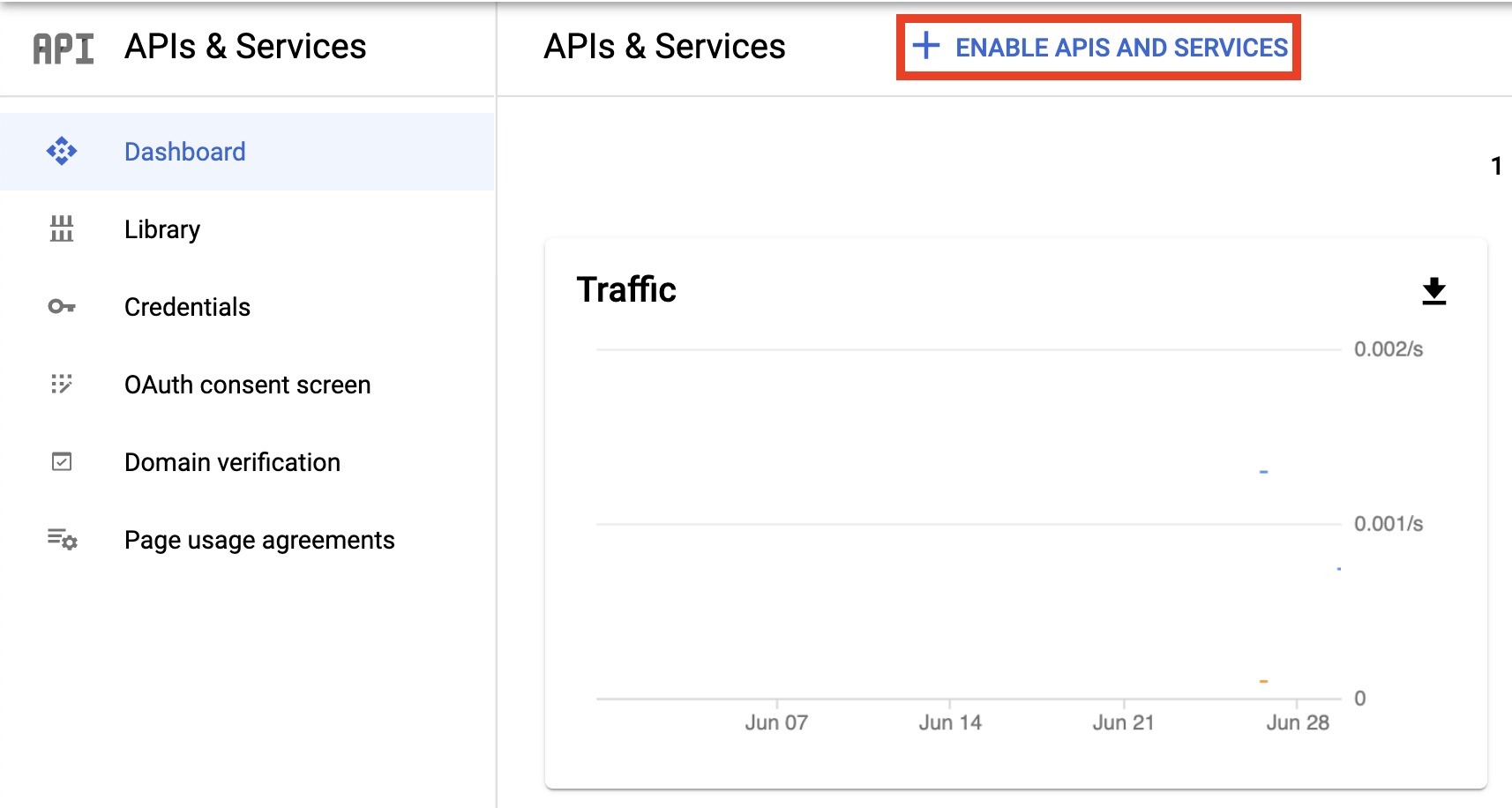Navigate to Domain verification
Viewport: 1512px width, 808px height.
pos(232,462)
